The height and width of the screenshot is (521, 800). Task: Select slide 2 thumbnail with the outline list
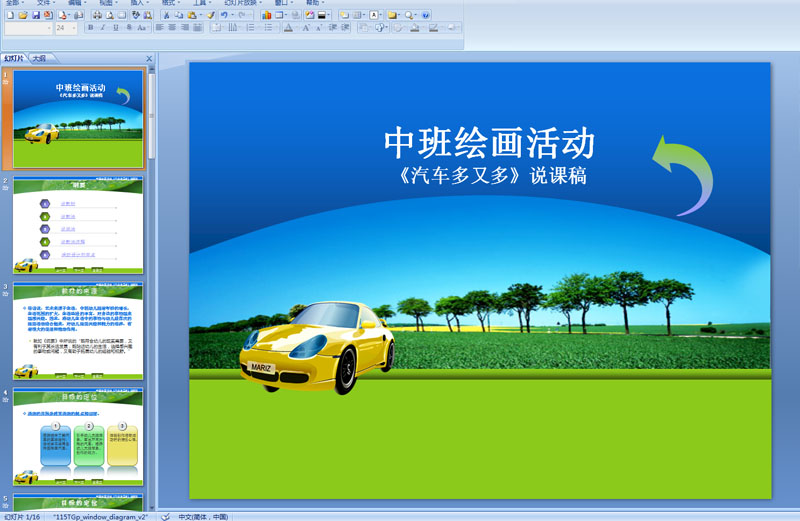[x=78, y=225]
